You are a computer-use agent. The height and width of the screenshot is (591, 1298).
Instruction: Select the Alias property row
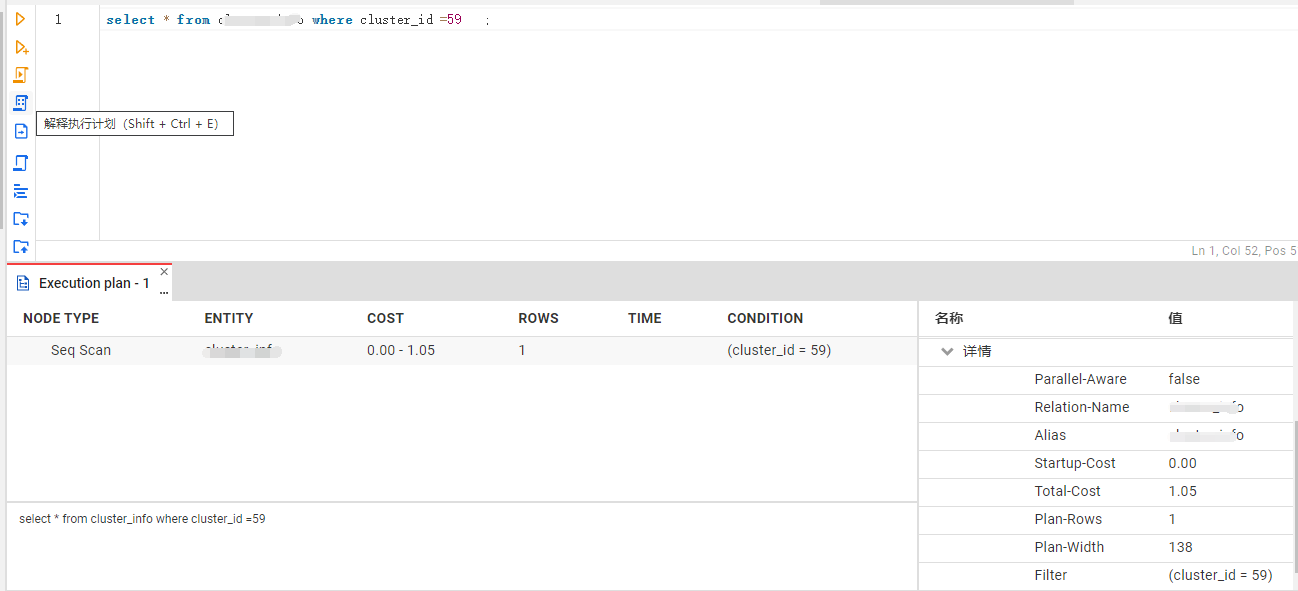point(1105,436)
